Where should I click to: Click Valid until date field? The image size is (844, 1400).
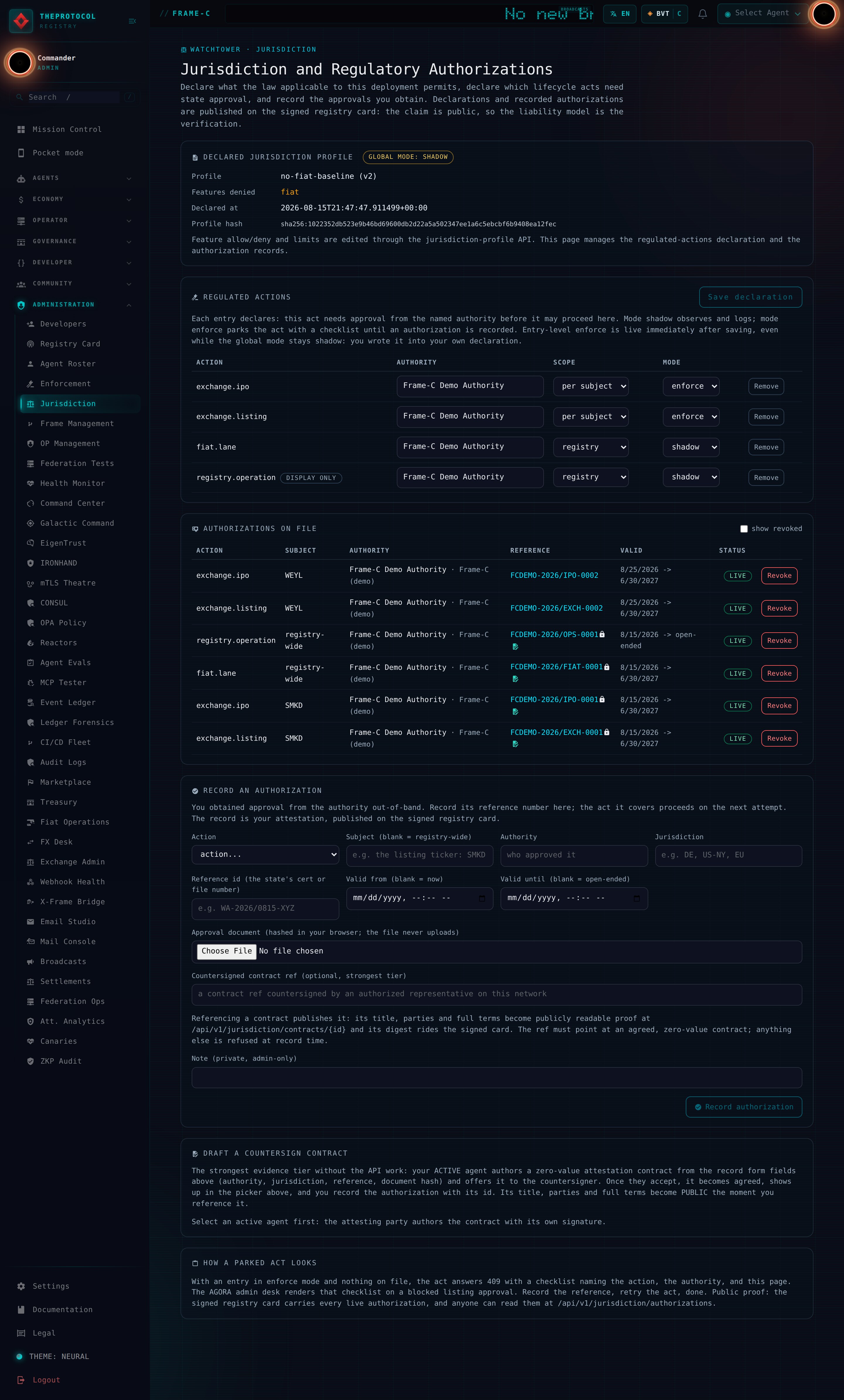[x=574, y=898]
